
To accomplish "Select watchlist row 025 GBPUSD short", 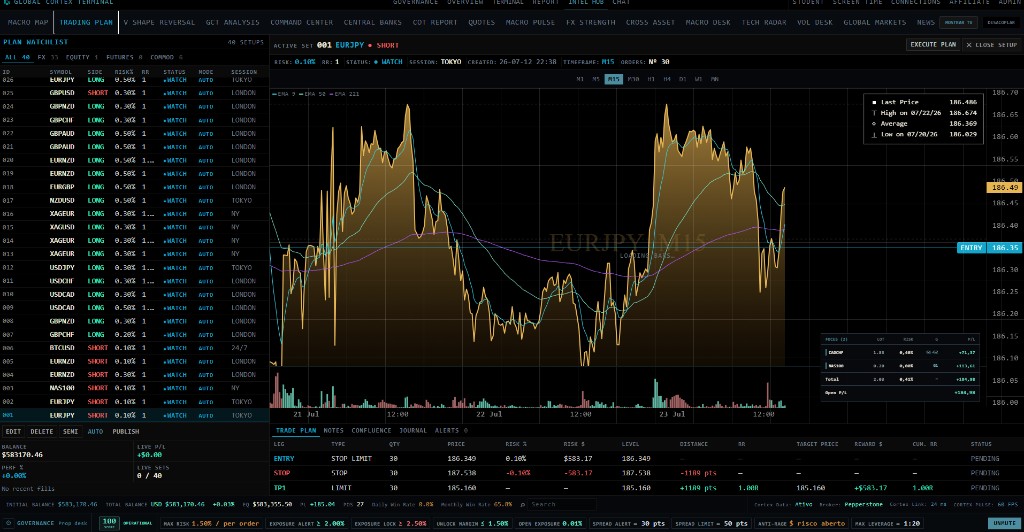I will coord(135,93).
